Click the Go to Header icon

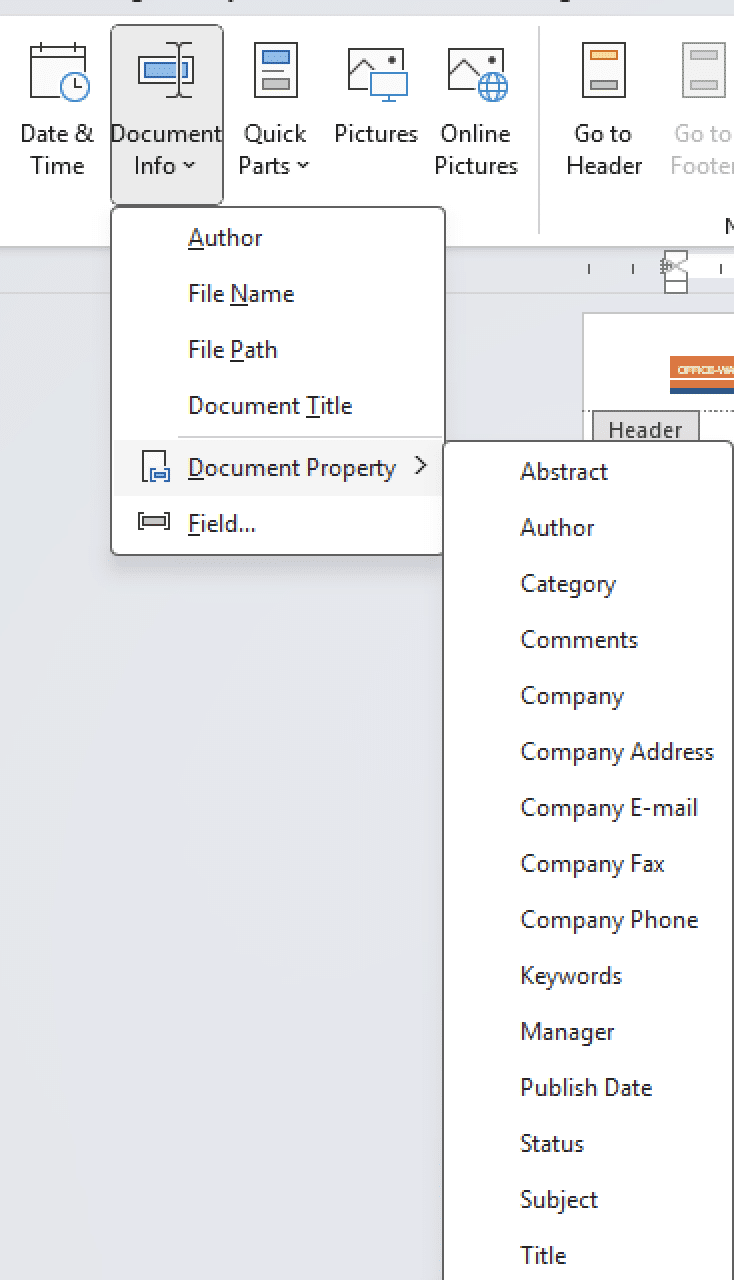coord(604,74)
